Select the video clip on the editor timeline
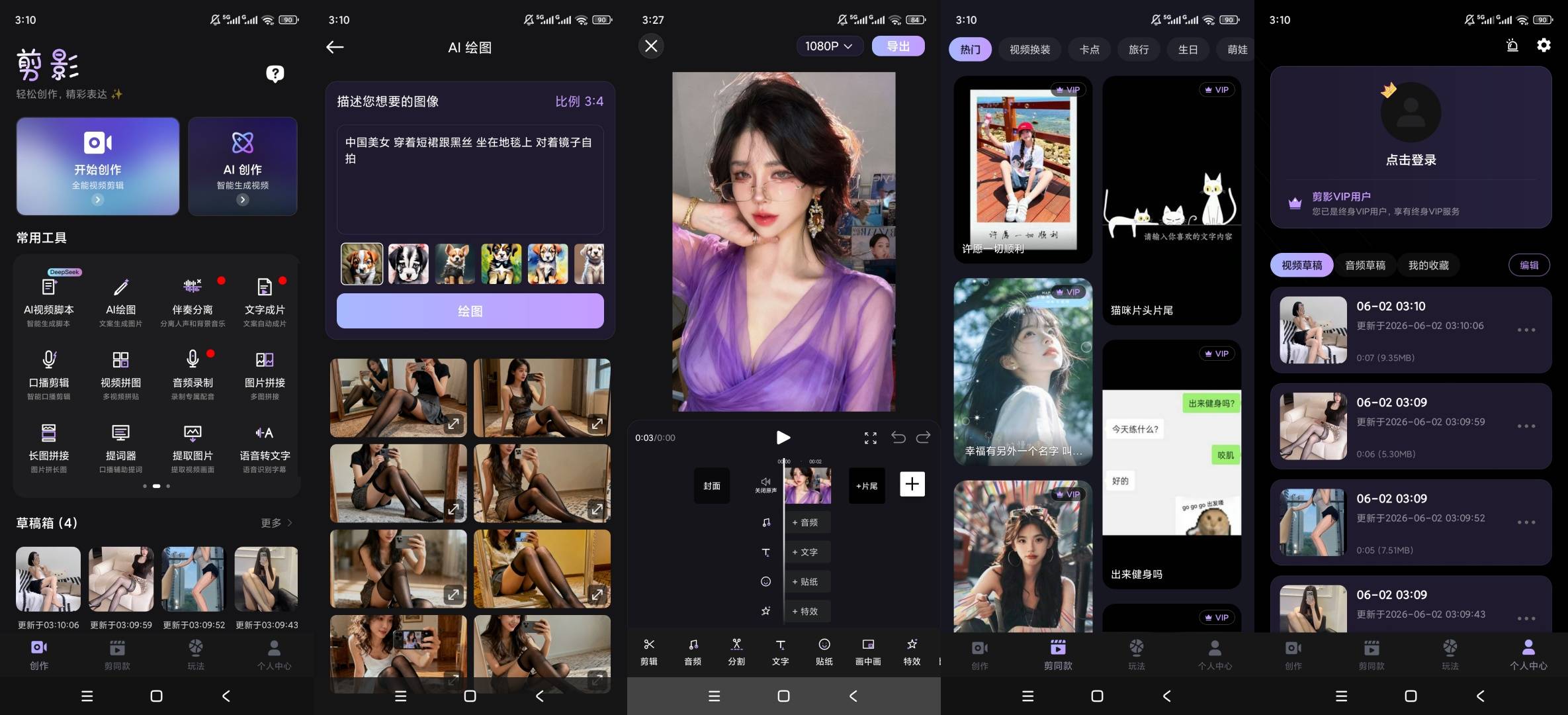The width and height of the screenshot is (1568, 715). [808, 486]
